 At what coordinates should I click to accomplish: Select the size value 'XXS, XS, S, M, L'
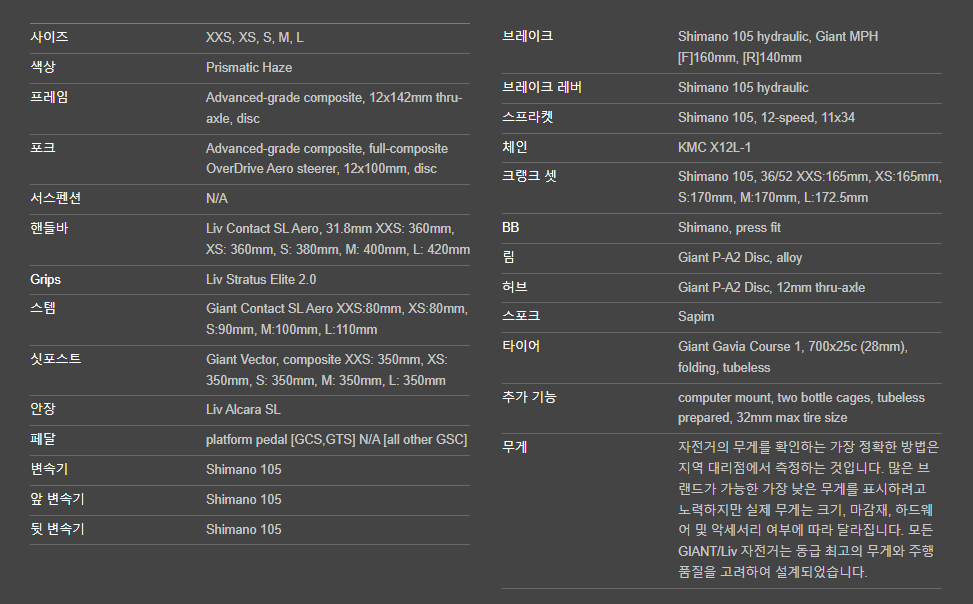[x=254, y=38]
